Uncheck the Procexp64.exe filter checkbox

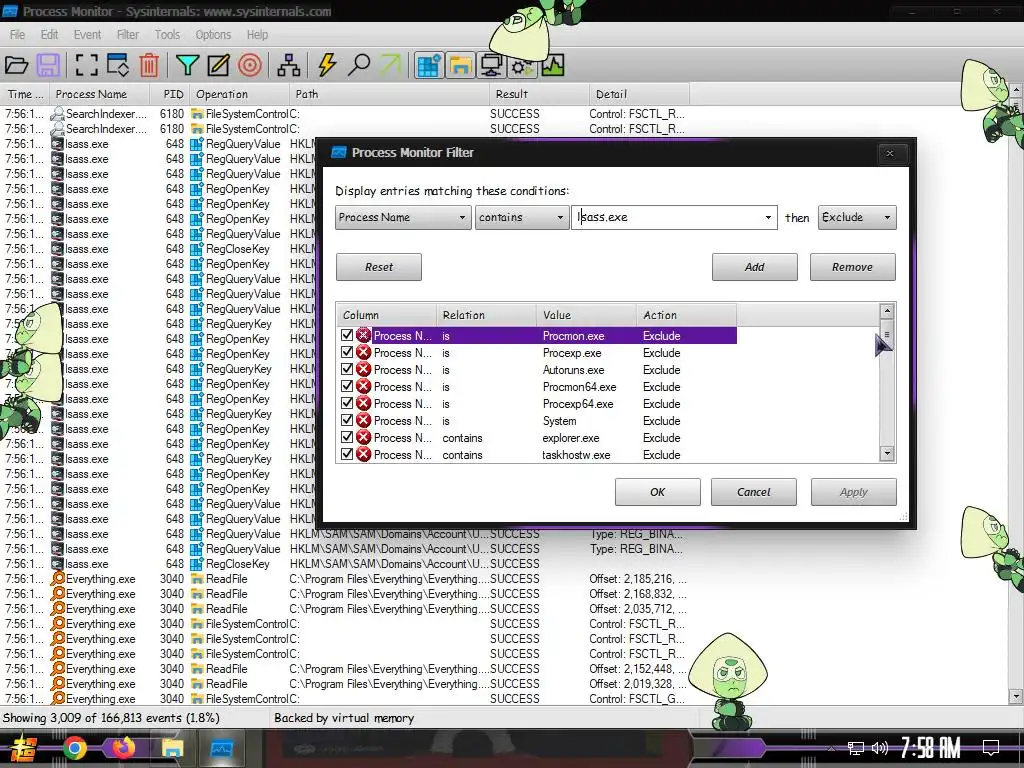347,403
